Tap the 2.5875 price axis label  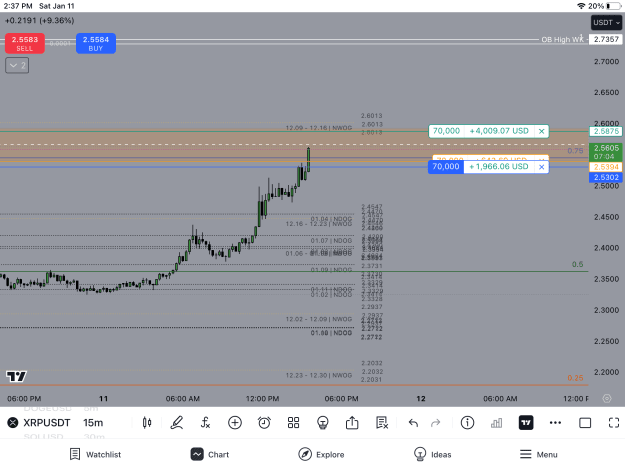(606, 131)
